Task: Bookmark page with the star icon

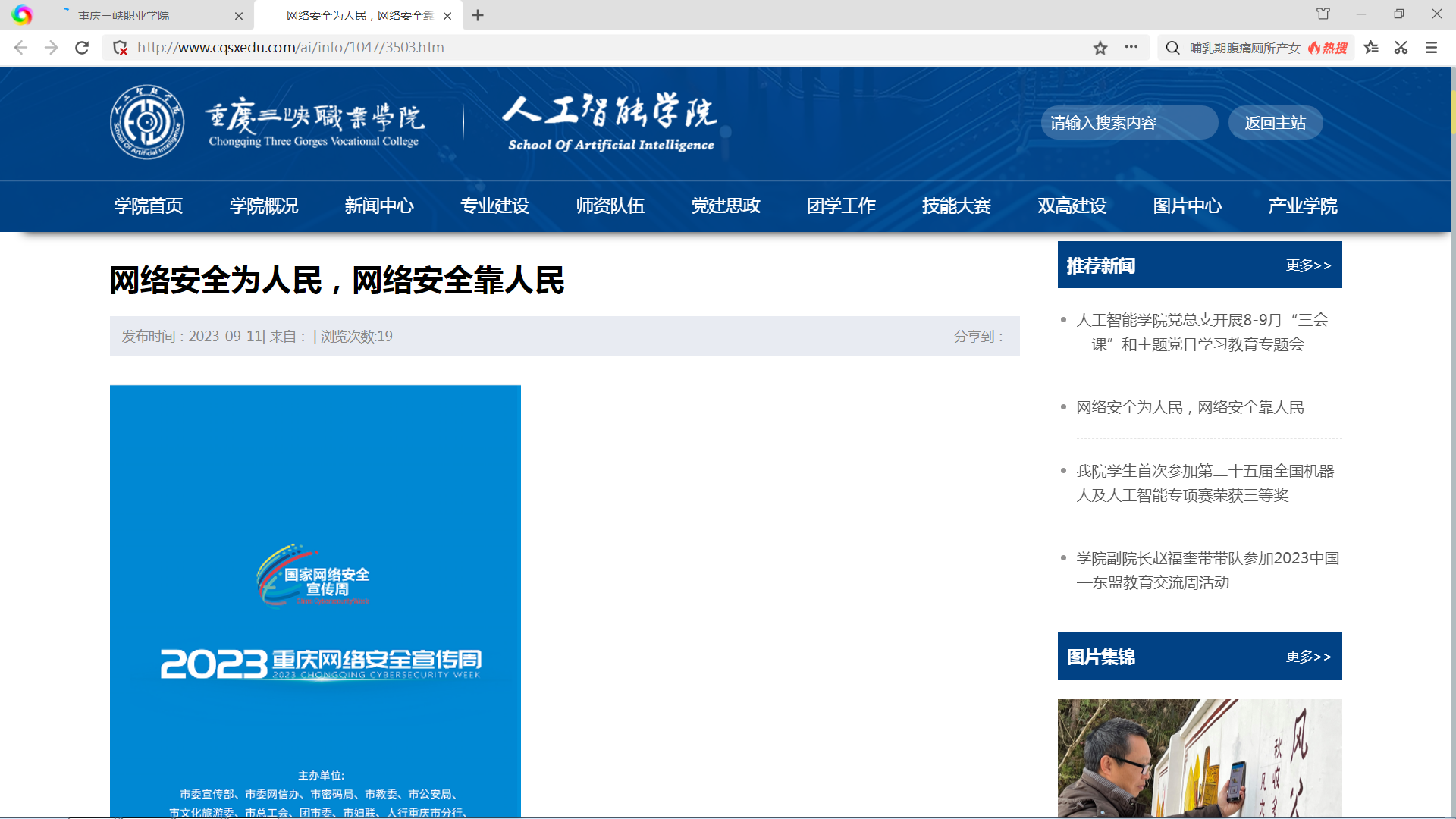Action: (1100, 48)
